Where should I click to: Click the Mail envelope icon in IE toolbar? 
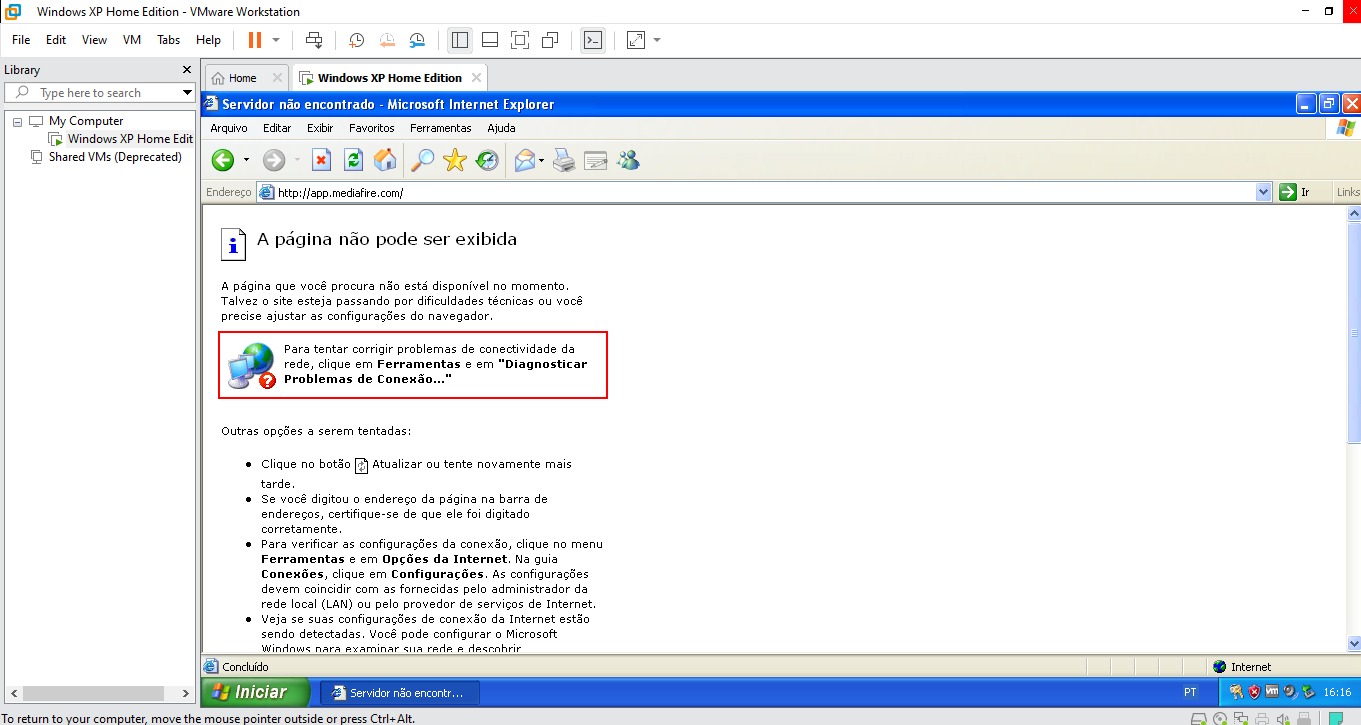[x=524, y=160]
